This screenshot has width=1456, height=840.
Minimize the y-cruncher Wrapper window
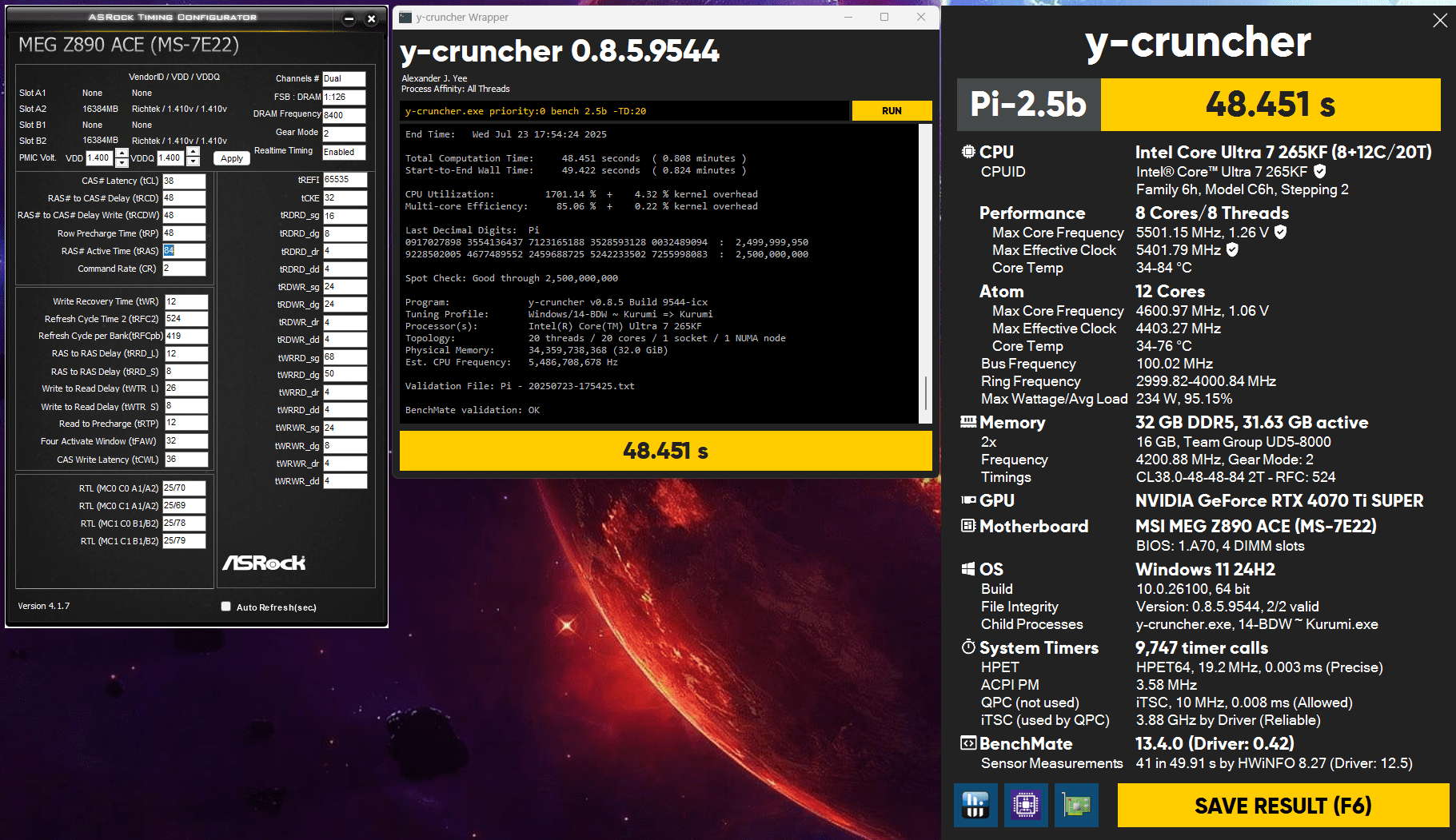(x=848, y=17)
